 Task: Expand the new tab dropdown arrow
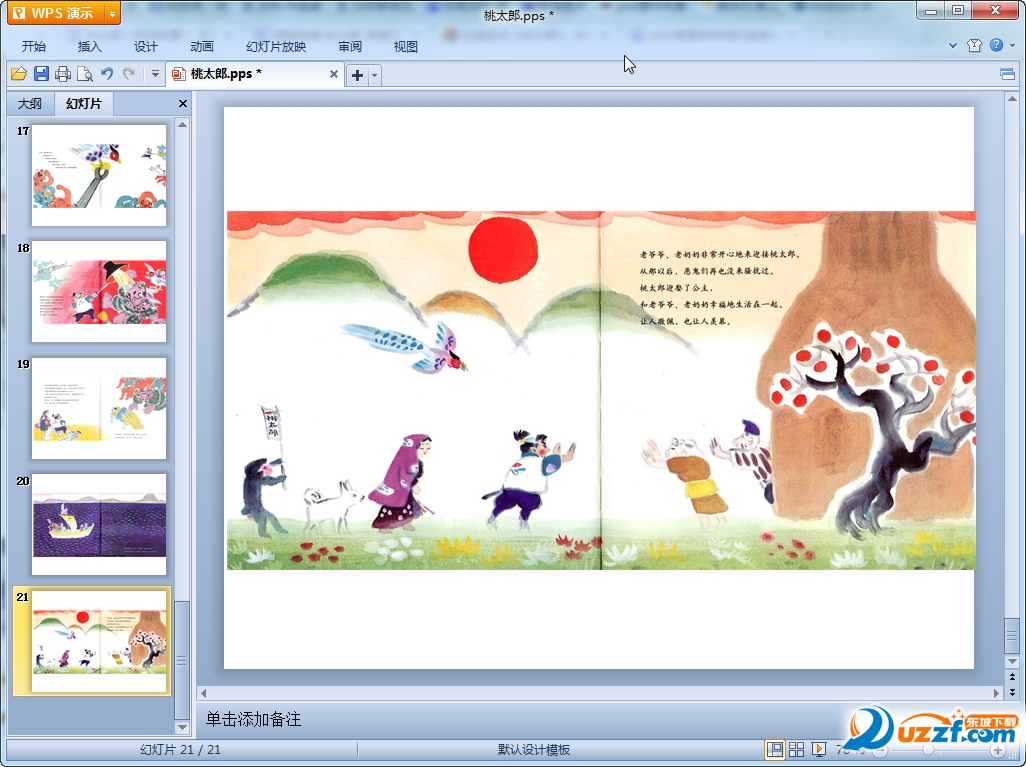coord(374,75)
